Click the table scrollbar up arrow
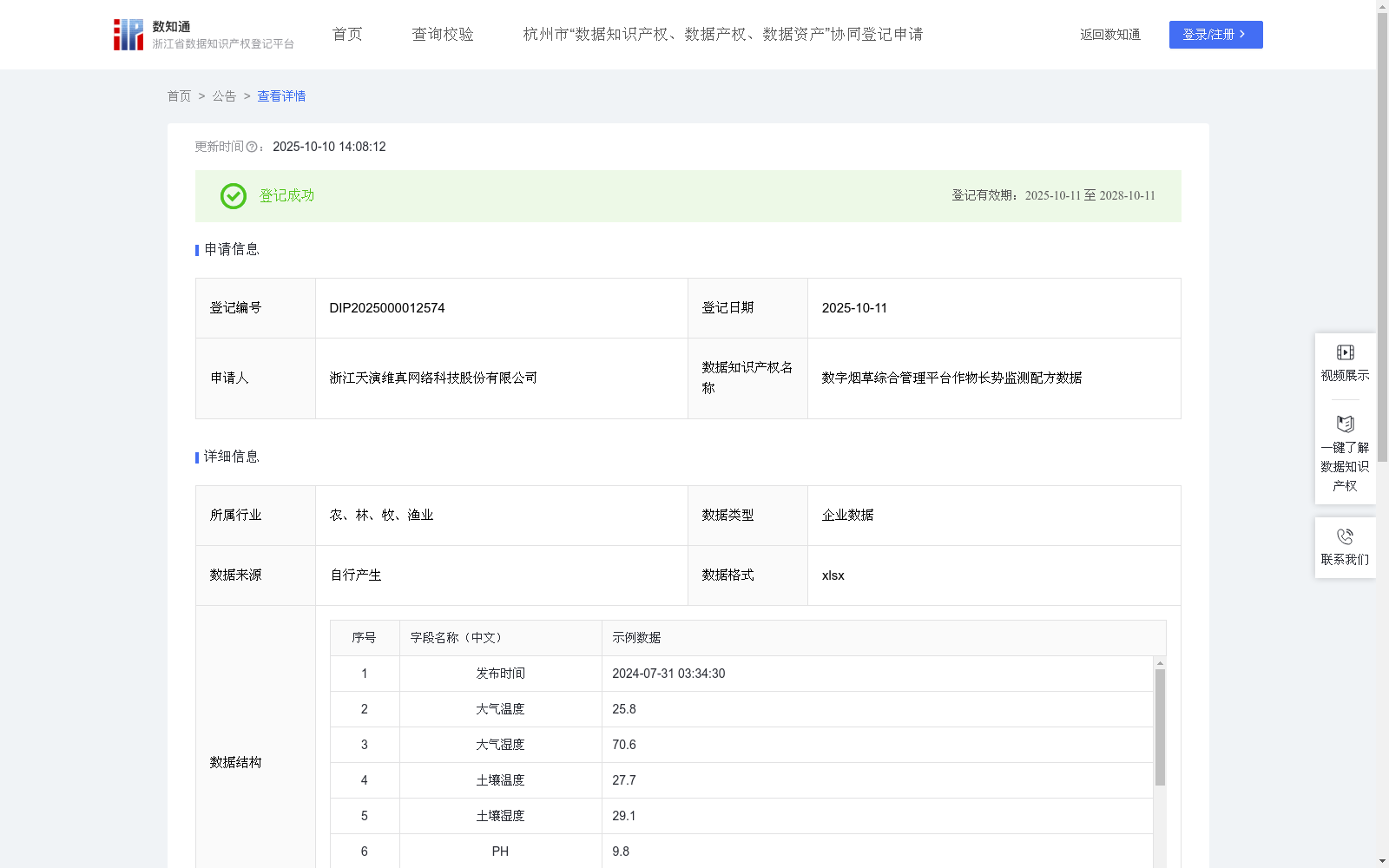The image size is (1389, 868). [x=1160, y=663]
